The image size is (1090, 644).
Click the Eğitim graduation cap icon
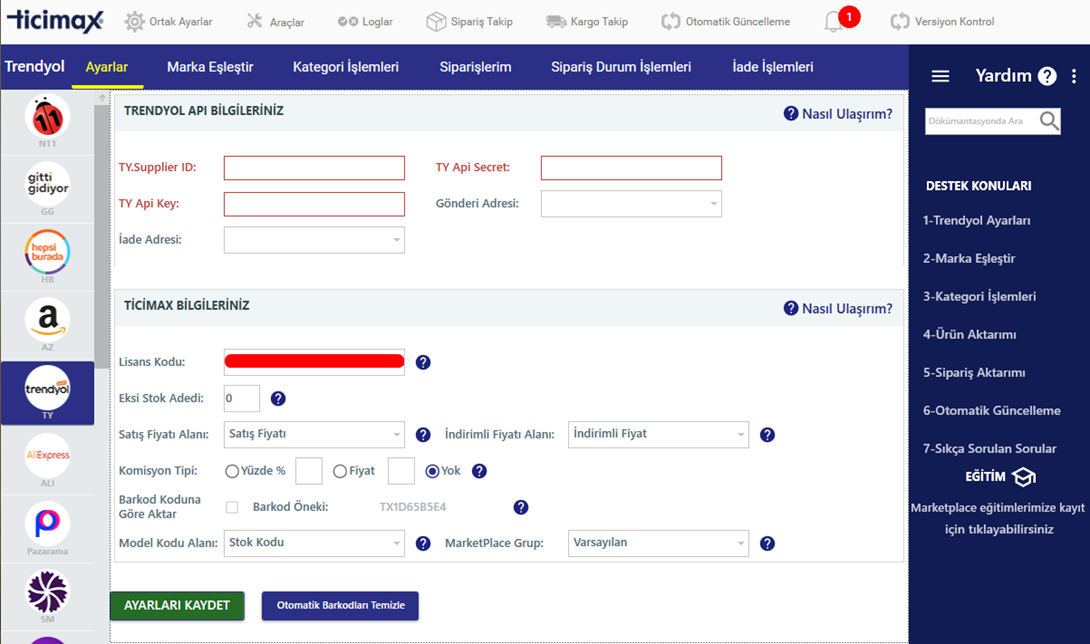click(x=1023, y=477)
